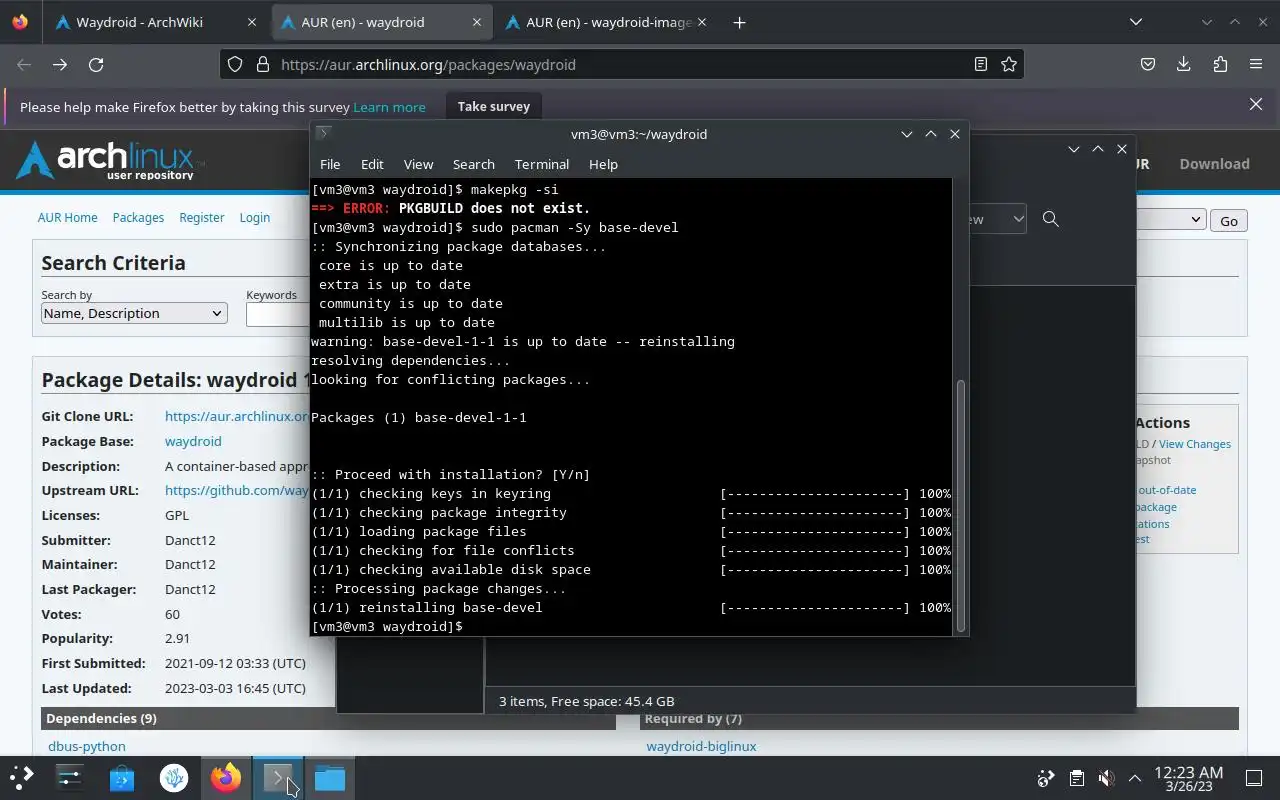Open Firefox downloads panel

(1184, 64)
